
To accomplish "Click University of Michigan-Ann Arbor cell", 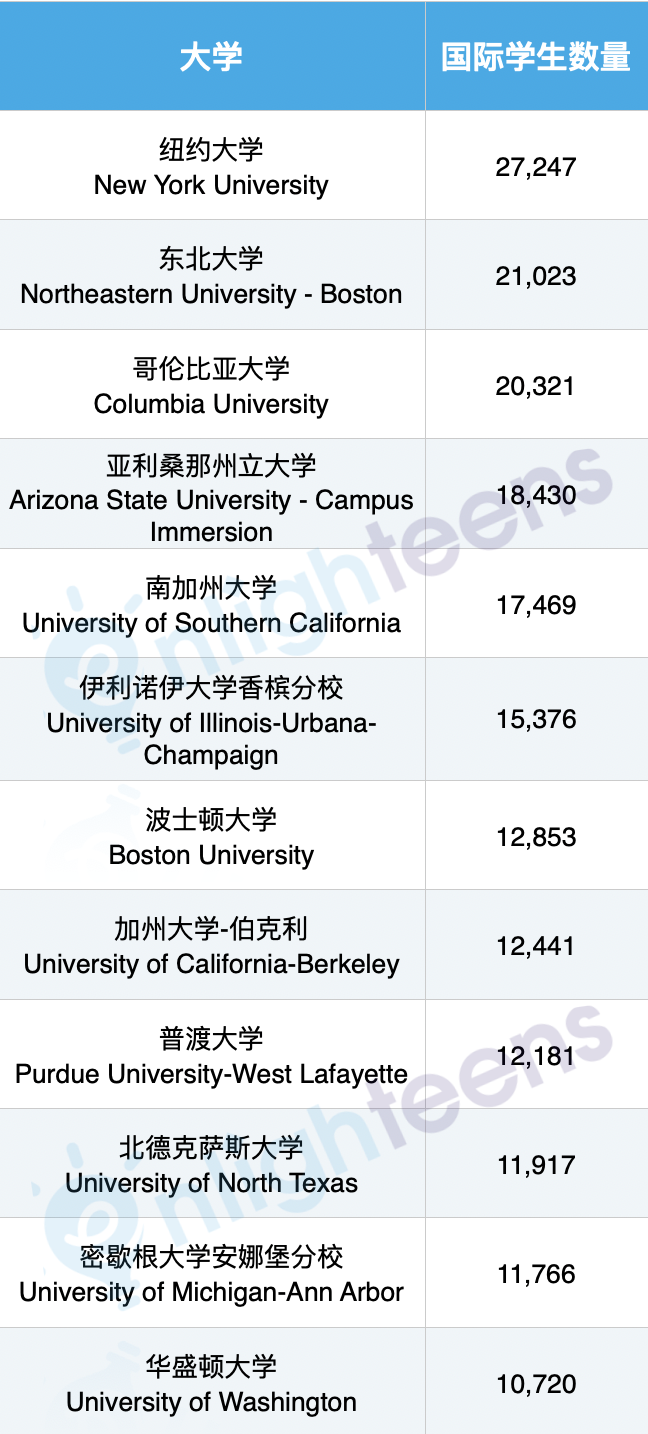I will [x=212, y=1273].
